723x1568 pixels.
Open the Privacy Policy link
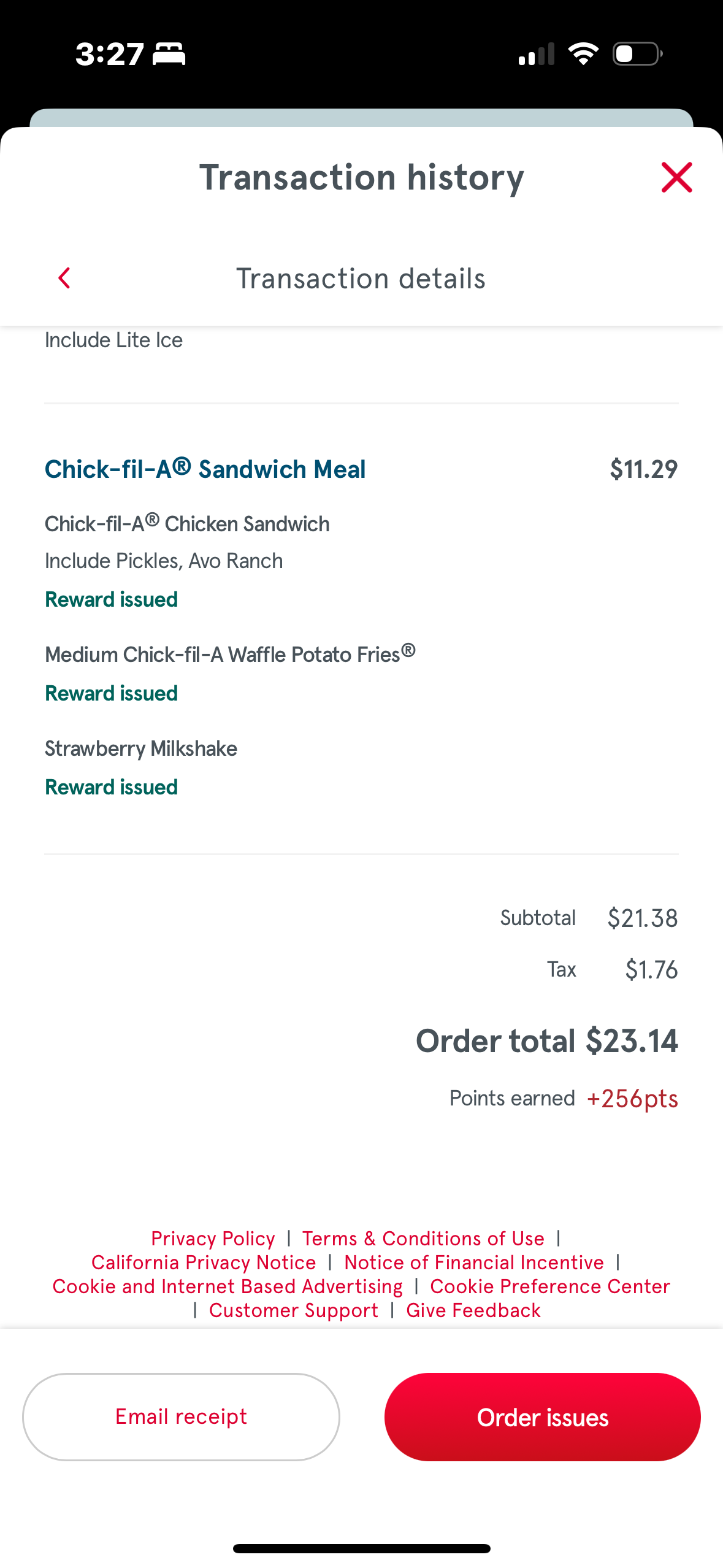point(213,1239)
